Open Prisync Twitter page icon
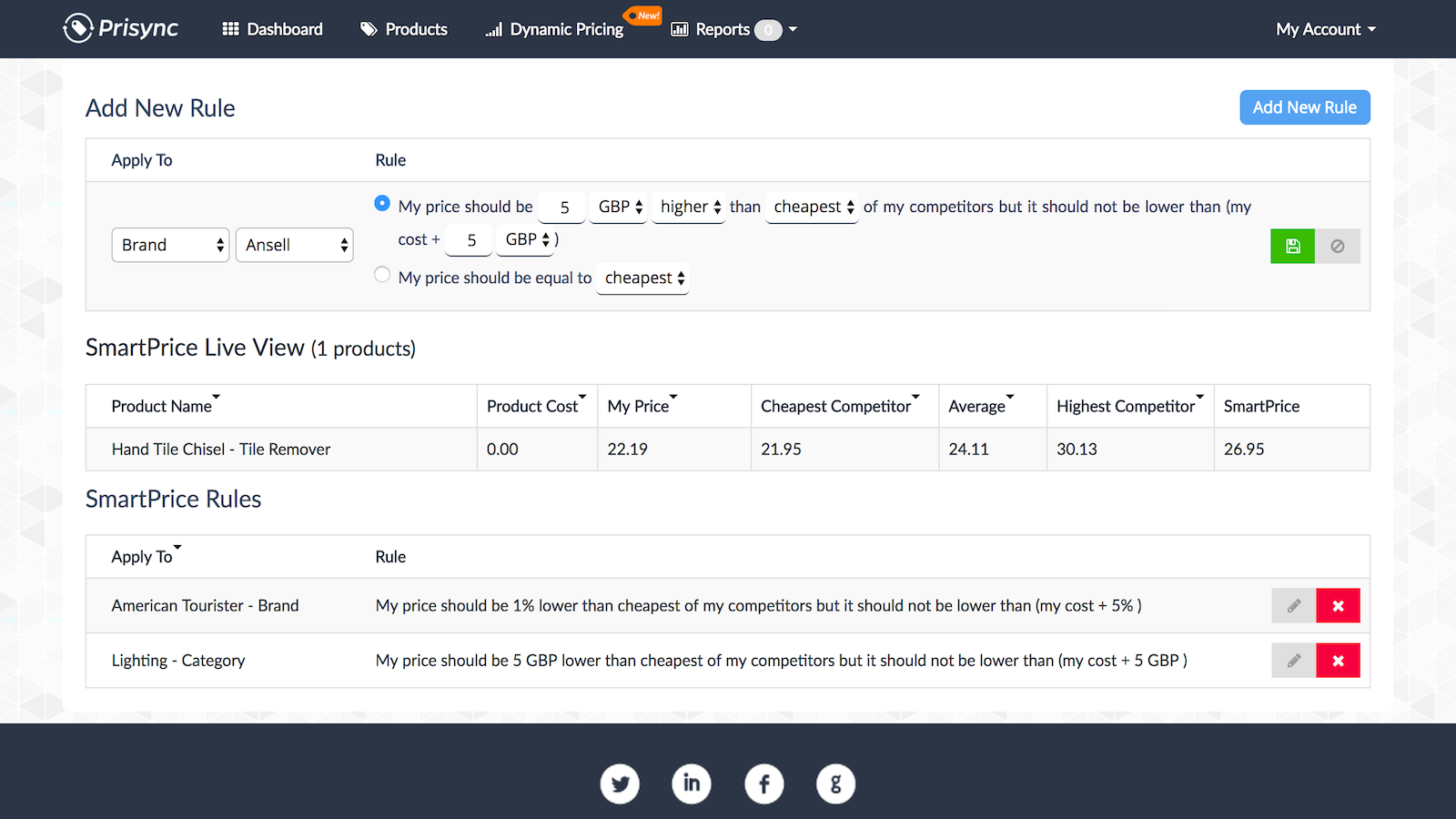Screen dimensions: 1456x819 pos(620,784)
